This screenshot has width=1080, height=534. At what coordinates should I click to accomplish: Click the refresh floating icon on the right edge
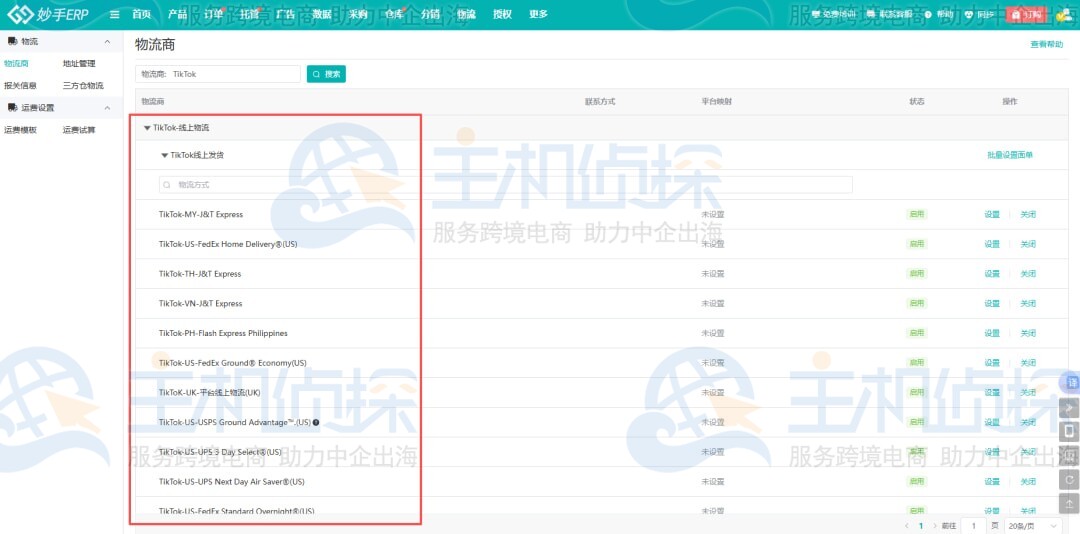(x=1069, y=480)
